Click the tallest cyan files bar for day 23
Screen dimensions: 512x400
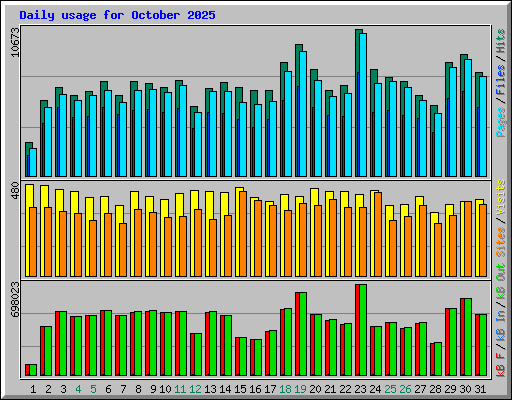tap(363, 105)
